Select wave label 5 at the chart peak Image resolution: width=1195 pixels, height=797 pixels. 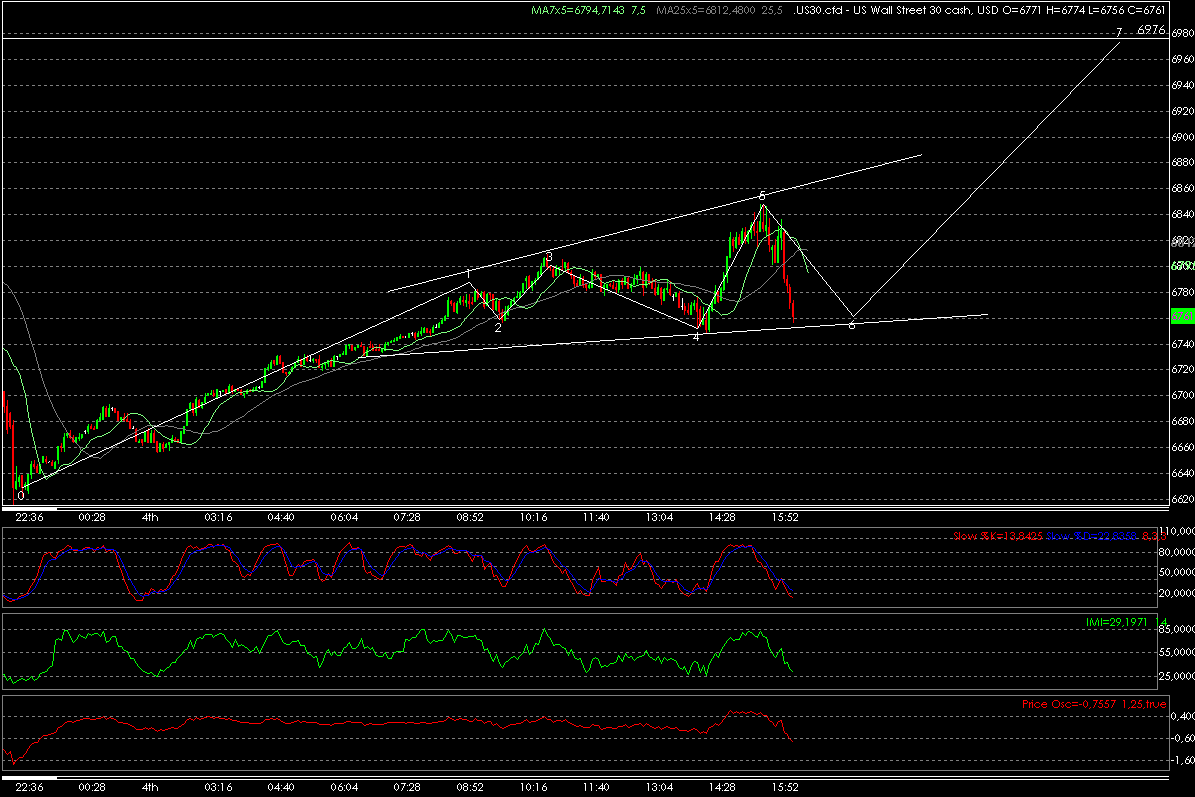pos(761,196)
